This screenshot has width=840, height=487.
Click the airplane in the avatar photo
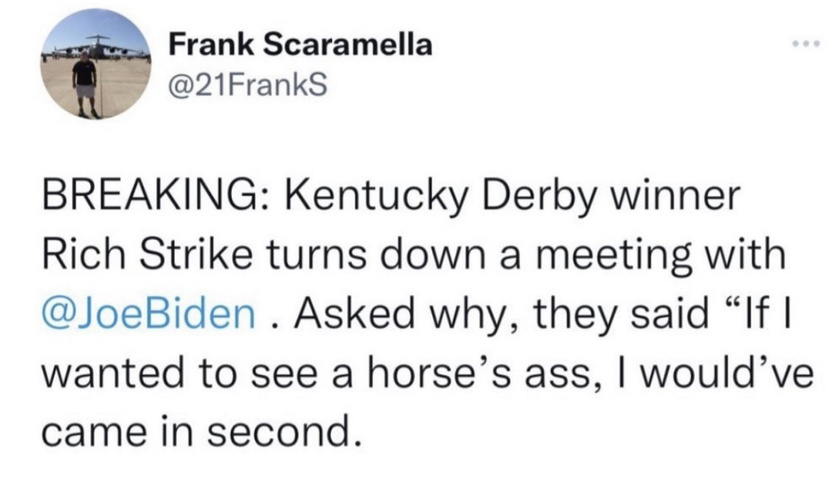coord(98,46)
